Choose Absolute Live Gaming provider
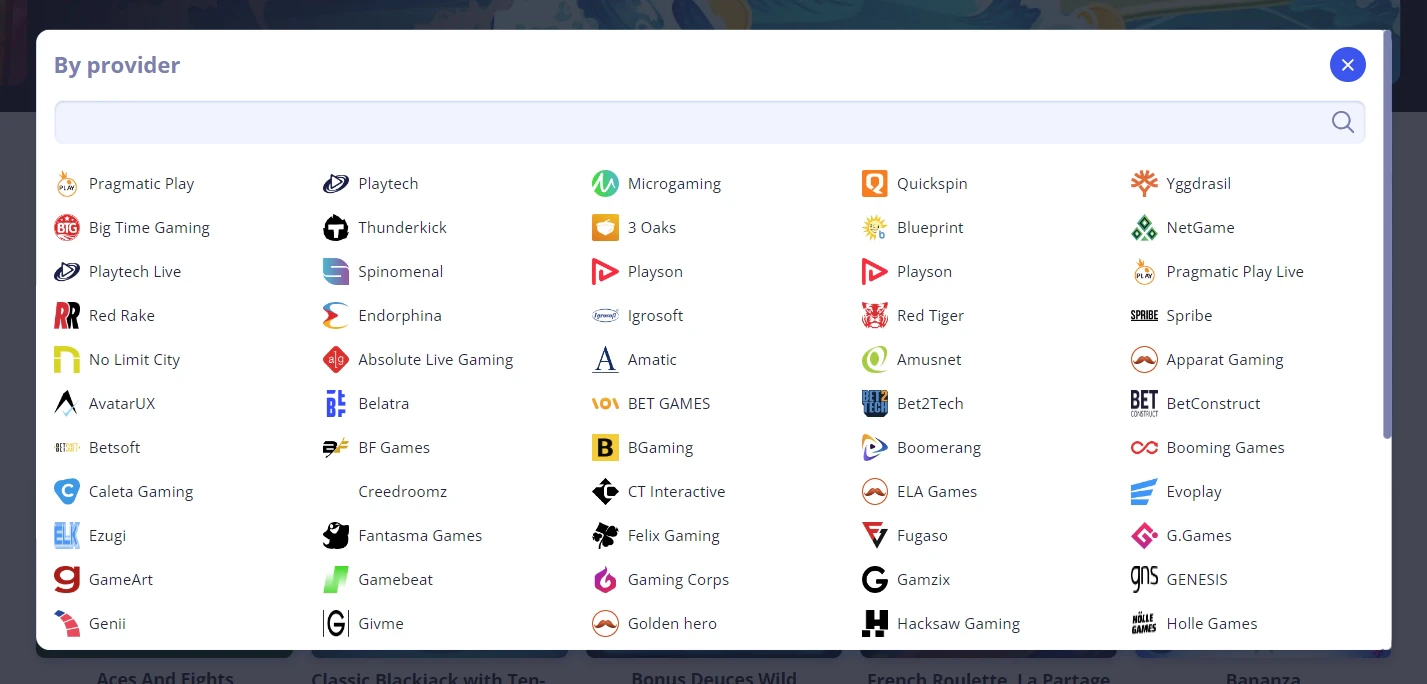The width and height of the screenshot is (1427, 684). click(x=418, y=360)
